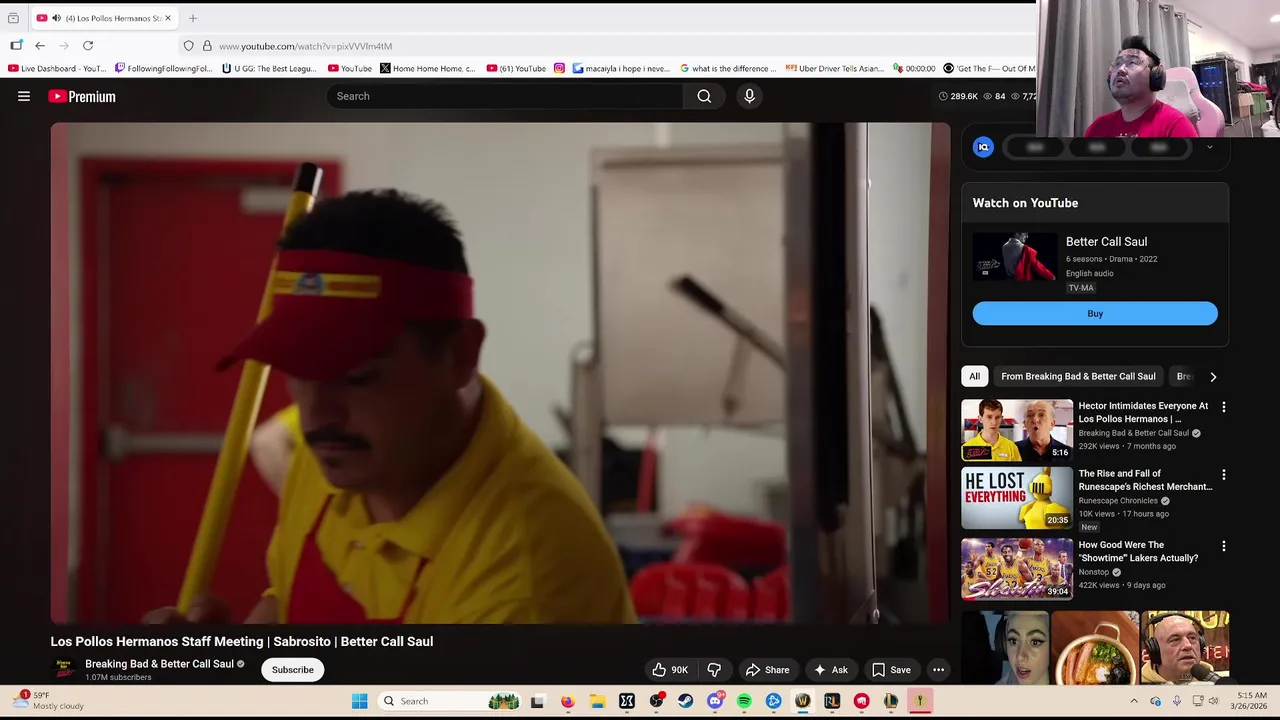View site security lock info
The image size is (1280, 720).
click(x=207, y=46)
